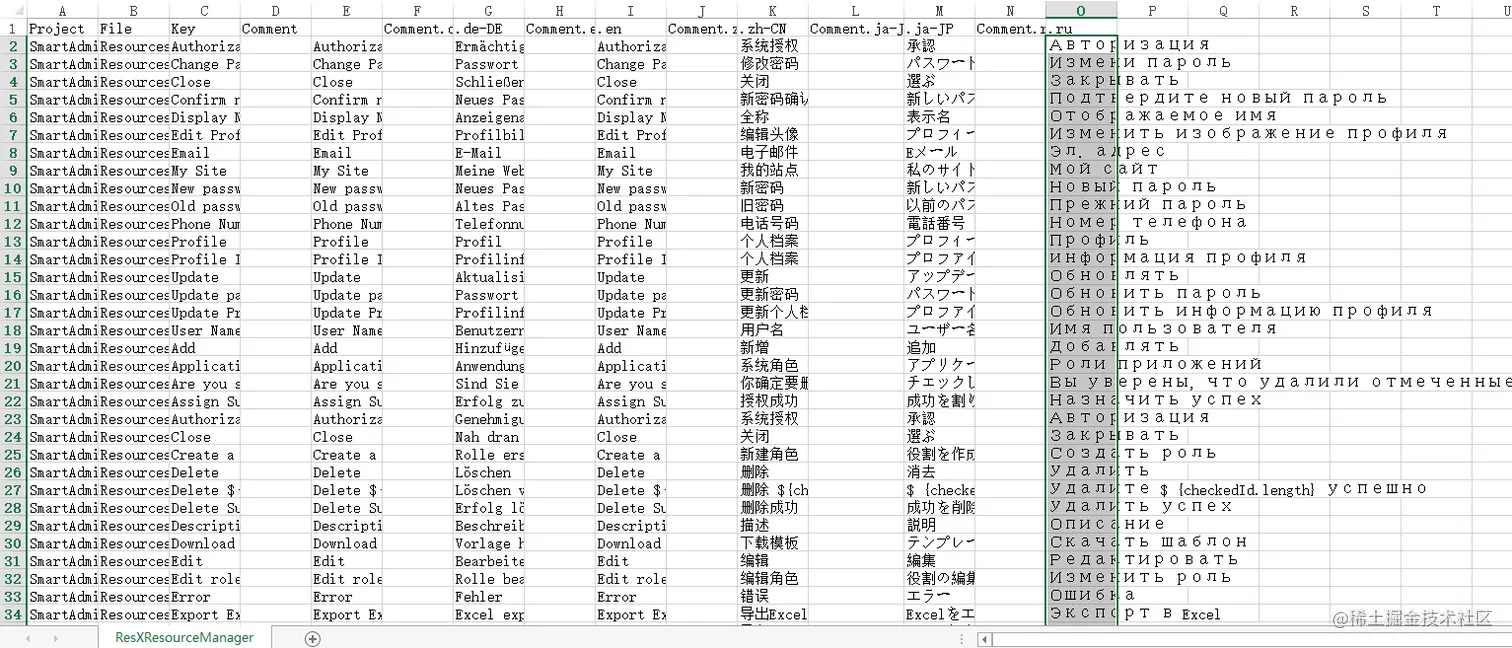
Task: Select the Japanese cell '表示名'
Action: (939, 117)
